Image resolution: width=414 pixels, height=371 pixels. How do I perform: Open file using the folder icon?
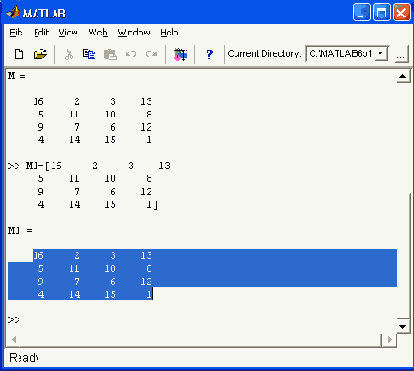(40, 54)
